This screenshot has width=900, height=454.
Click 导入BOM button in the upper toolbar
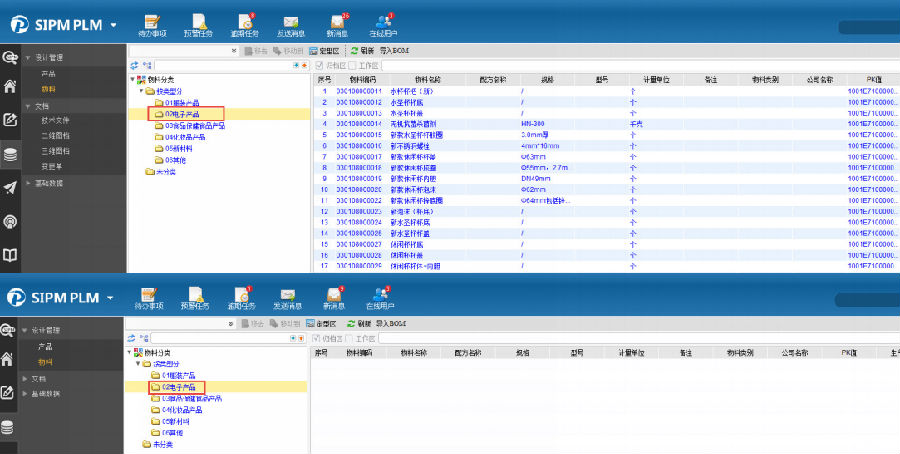[x=393, y=50]
